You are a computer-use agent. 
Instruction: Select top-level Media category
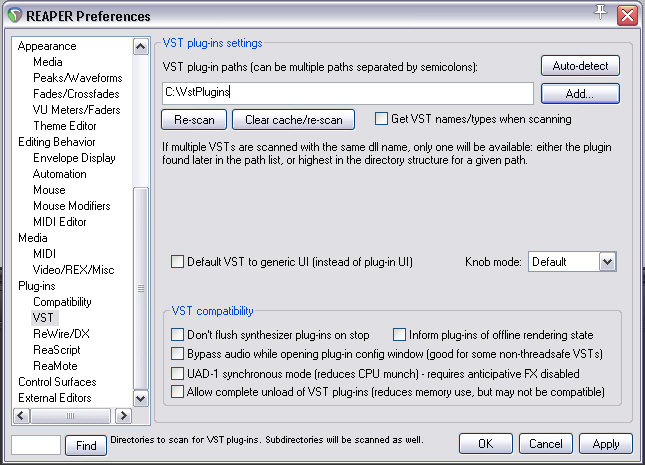click(x=32, y=238)
